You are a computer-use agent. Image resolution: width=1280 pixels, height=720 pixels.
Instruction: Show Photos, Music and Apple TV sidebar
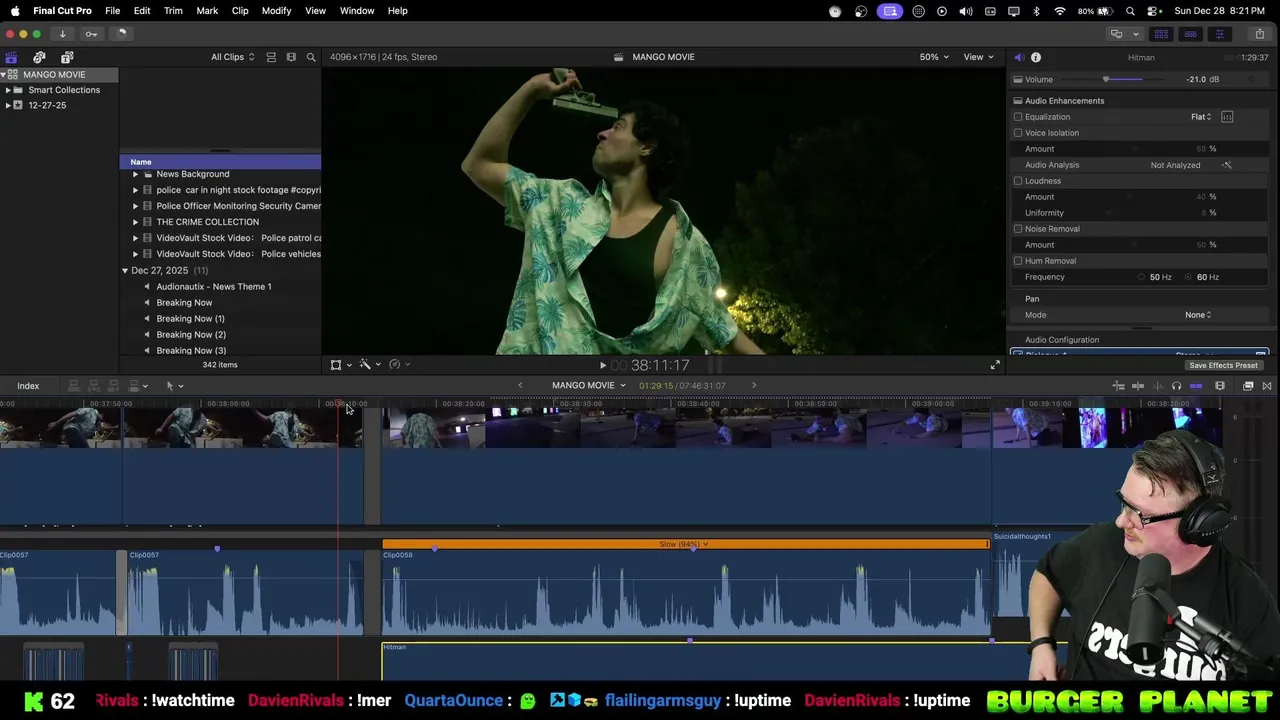pos(39,57)
